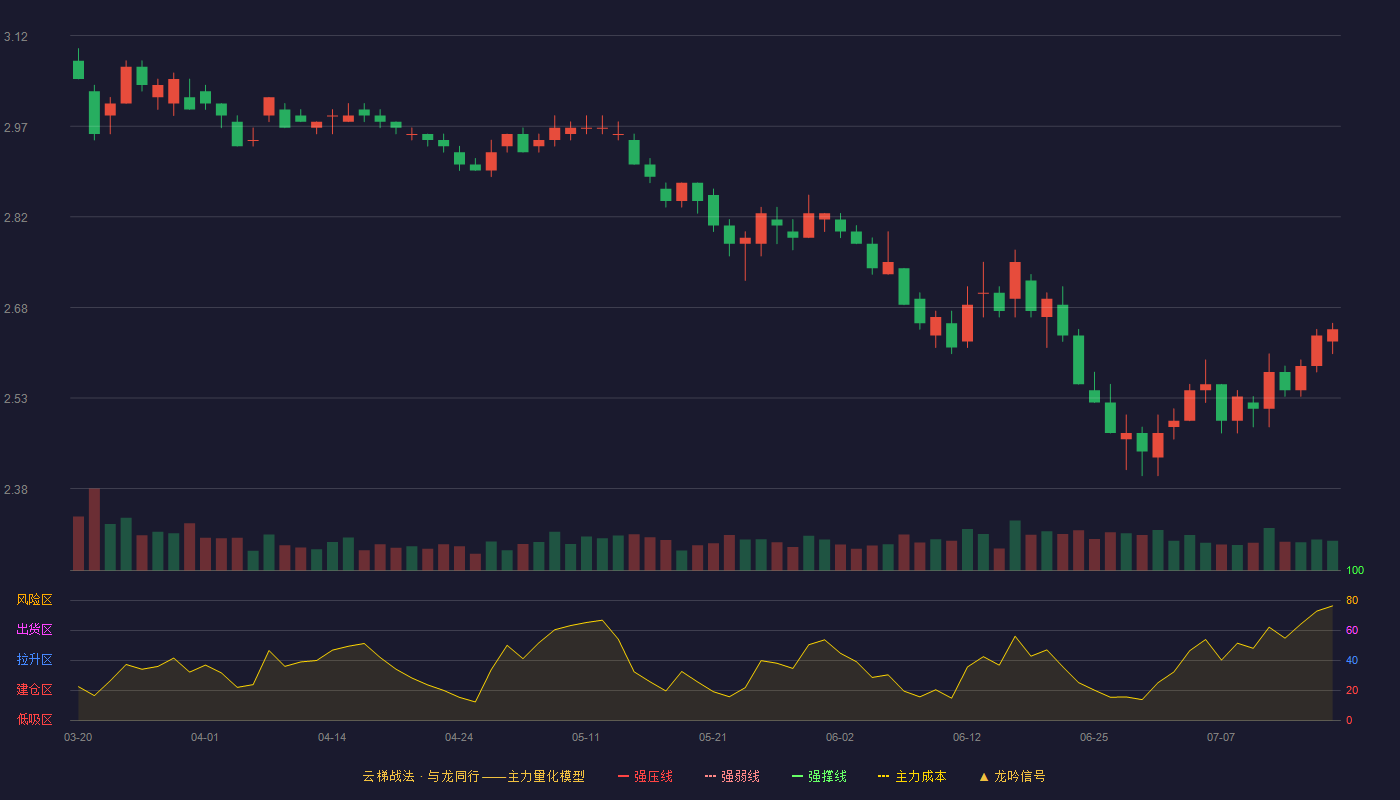Click the 低吸区 zone label
The width and height of the screenshot is (1400, 800).
click(34, 719)
